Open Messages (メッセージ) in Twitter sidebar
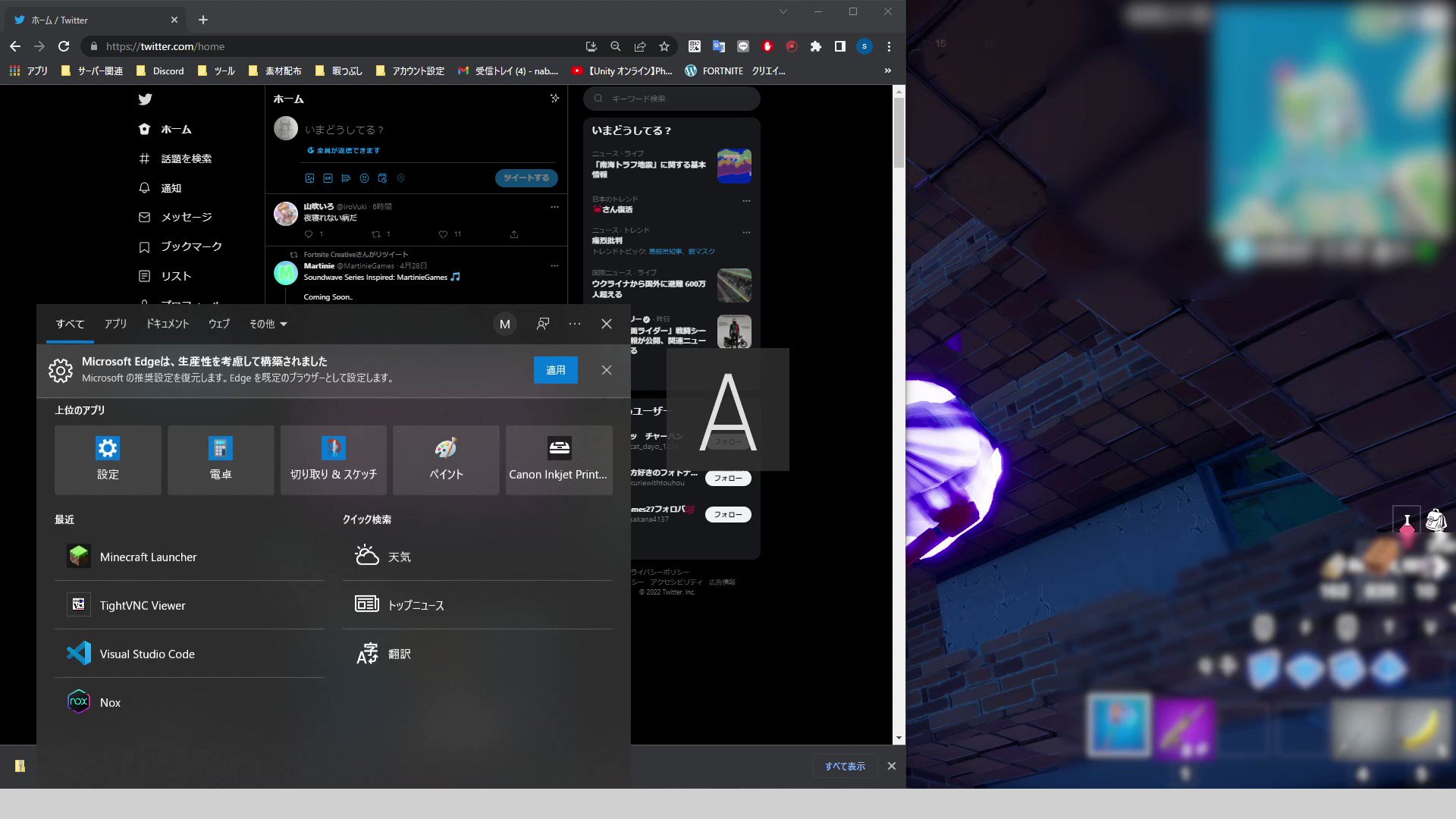 coord(175,217)
